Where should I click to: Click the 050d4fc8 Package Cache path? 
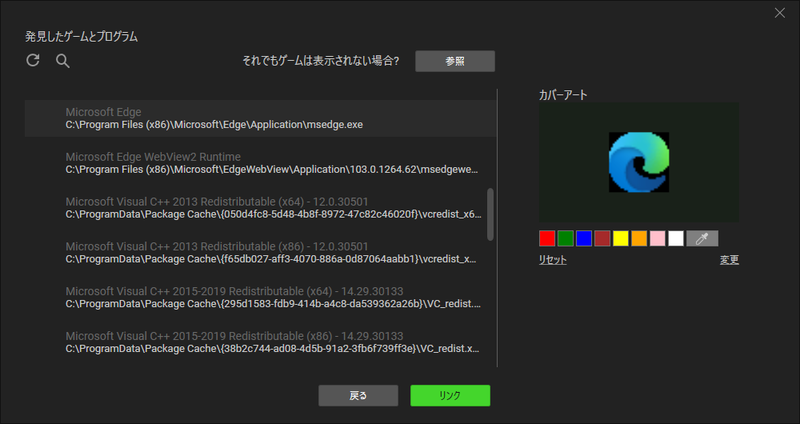(273, 215)
